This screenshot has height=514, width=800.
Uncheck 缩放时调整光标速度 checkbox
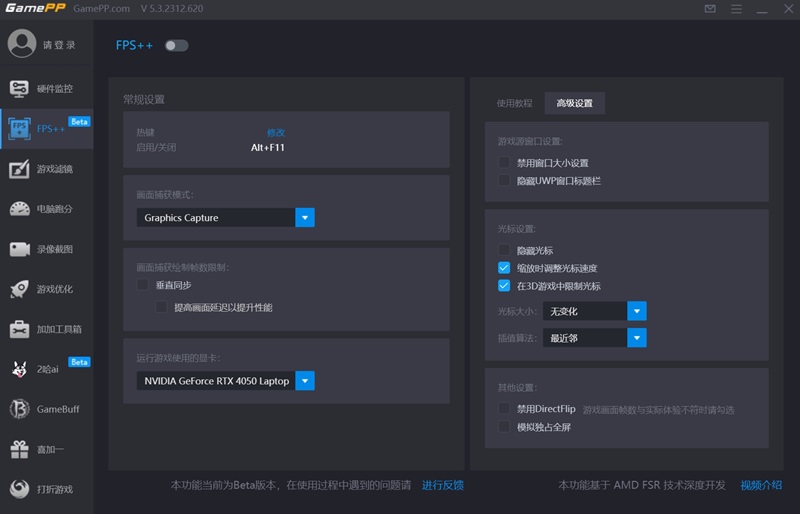(504, 267)
